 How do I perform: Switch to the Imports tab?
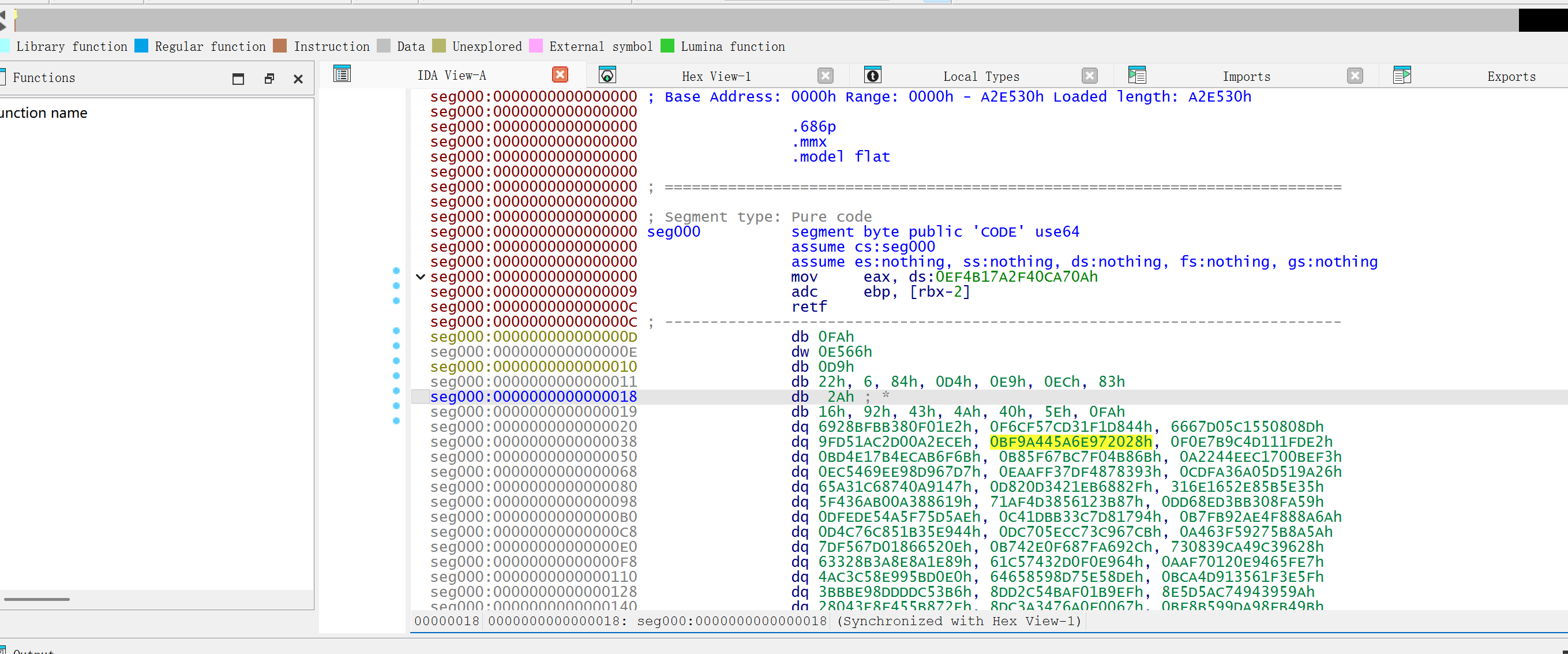(1246, 77)
